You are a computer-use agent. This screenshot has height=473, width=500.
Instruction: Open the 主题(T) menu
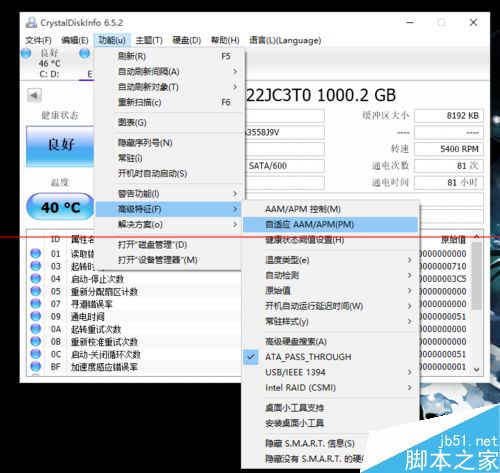pyautogui.click(x=149, y=40)
